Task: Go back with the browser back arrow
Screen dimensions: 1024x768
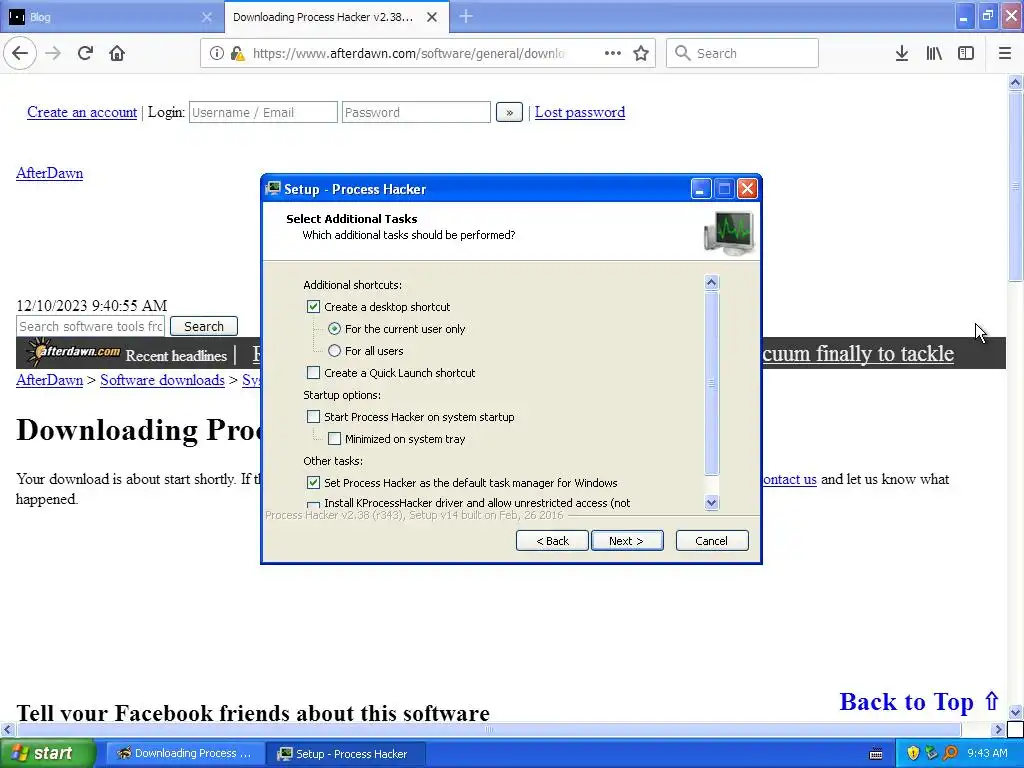Action: [x=20, y=53]
